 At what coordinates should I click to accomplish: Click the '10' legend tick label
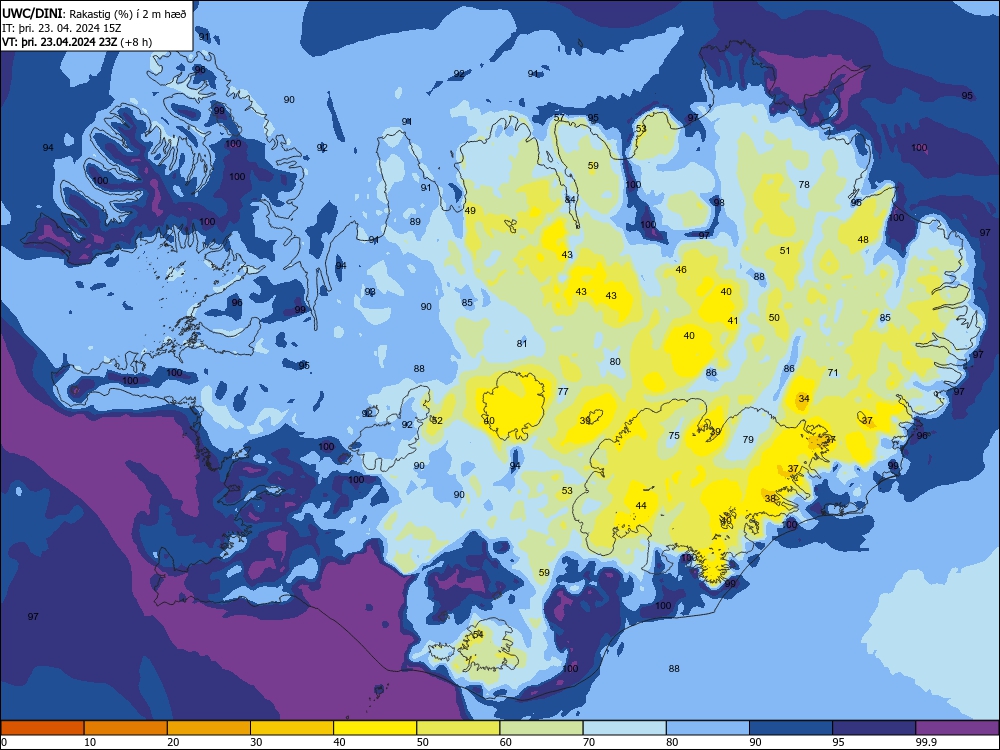point(90,742)
